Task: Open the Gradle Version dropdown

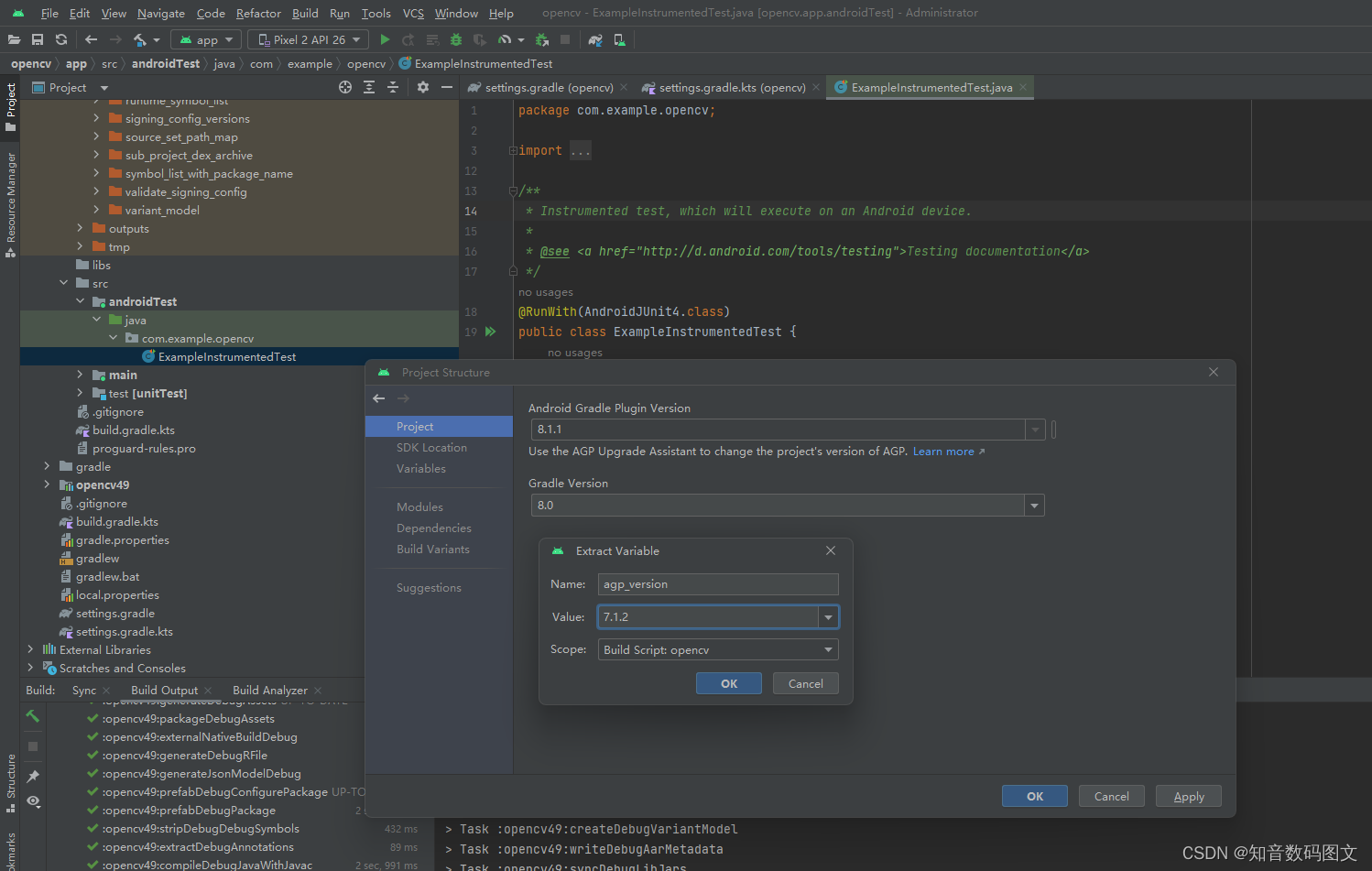Action: 1034,505
